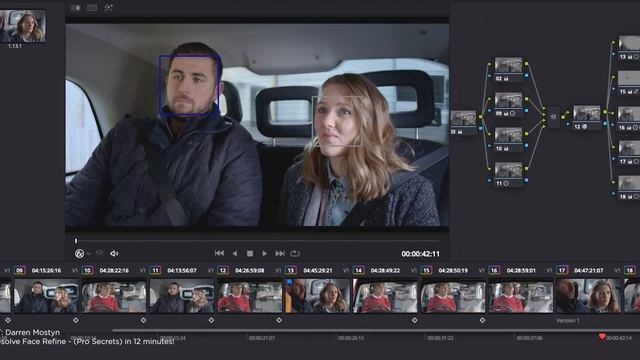Image resolution: width=640 pixels, height=360 pixels.
Task: Toggle split screen icon above viewer
Action: pyautogui.click(x=92, y=8)
